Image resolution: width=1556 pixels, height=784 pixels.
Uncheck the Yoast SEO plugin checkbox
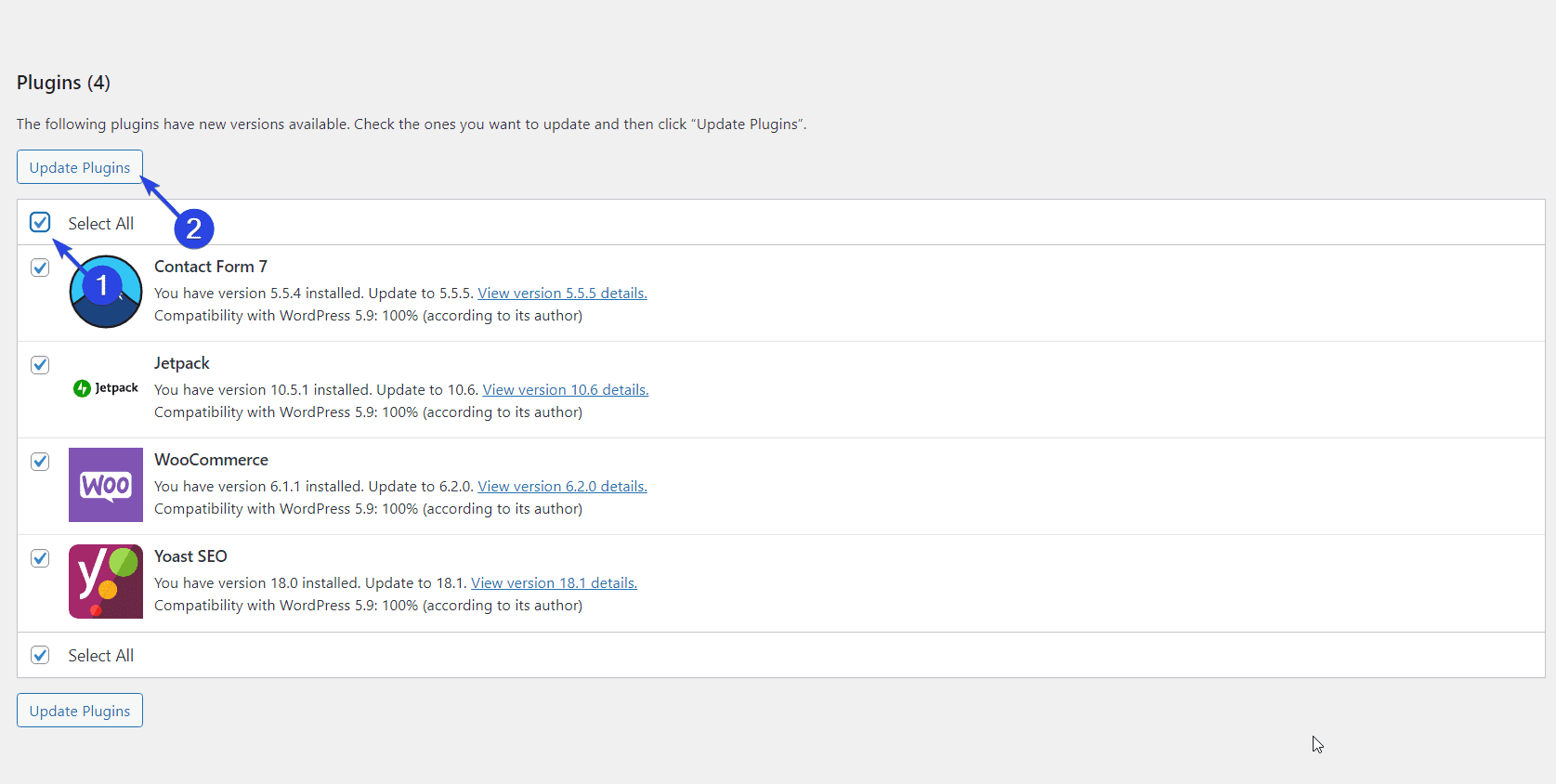40,557
